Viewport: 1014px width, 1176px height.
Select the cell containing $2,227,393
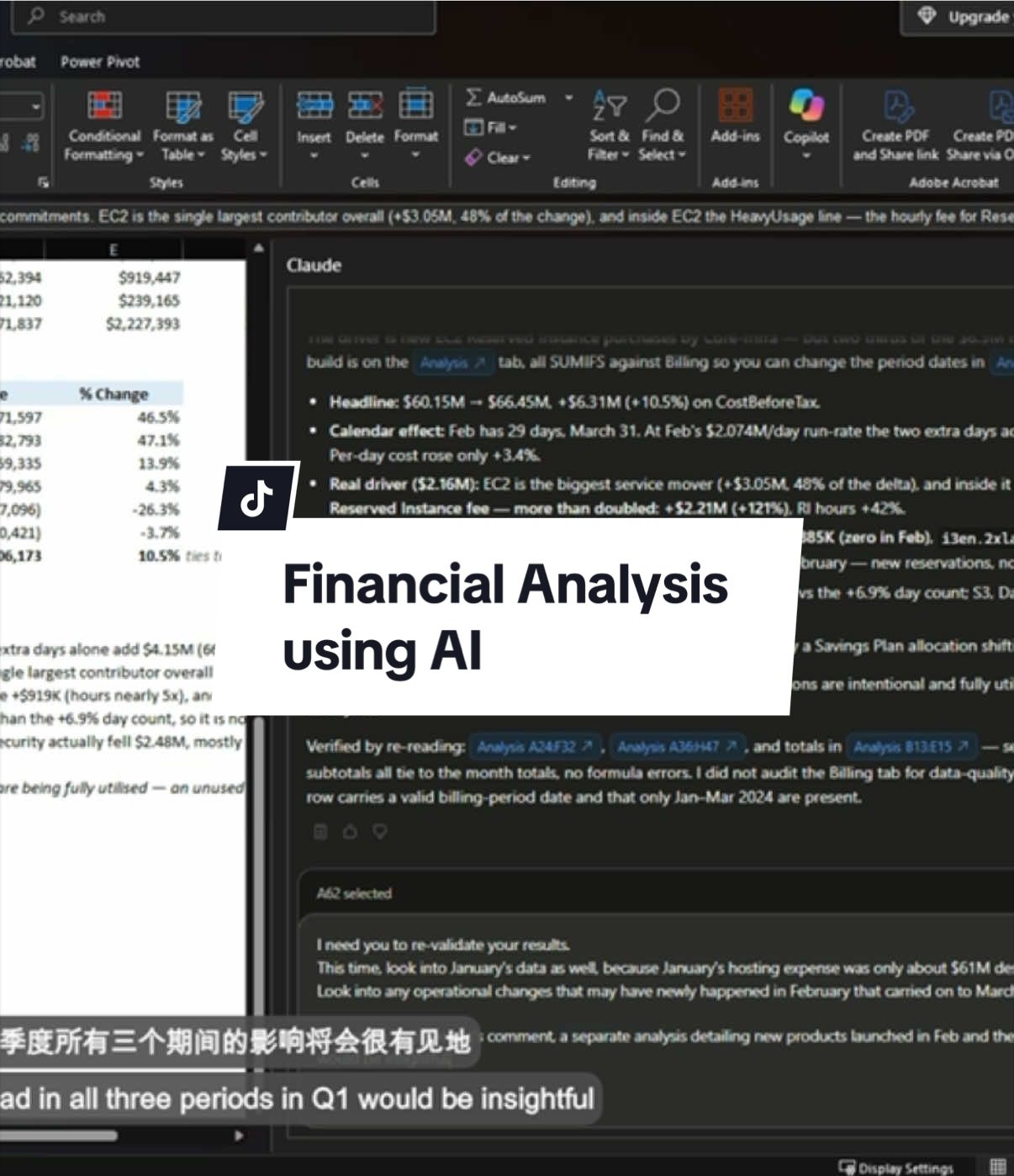coord(113,324)
